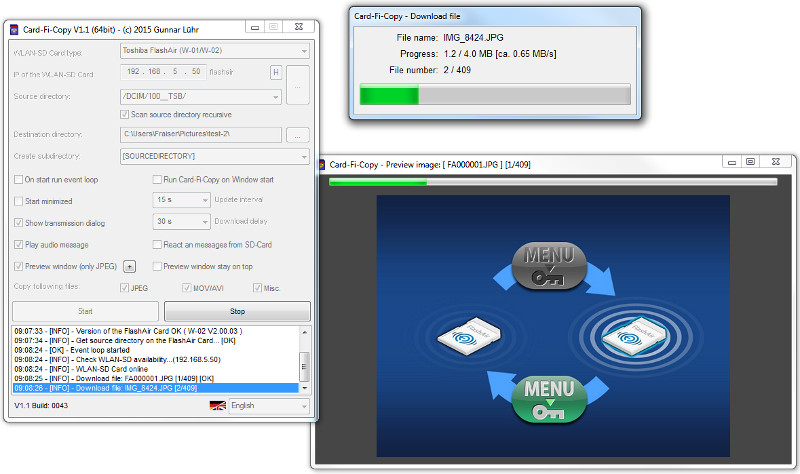
Task: Open the WLAN-SD Card type dropdown
Action: click(215, 51)
